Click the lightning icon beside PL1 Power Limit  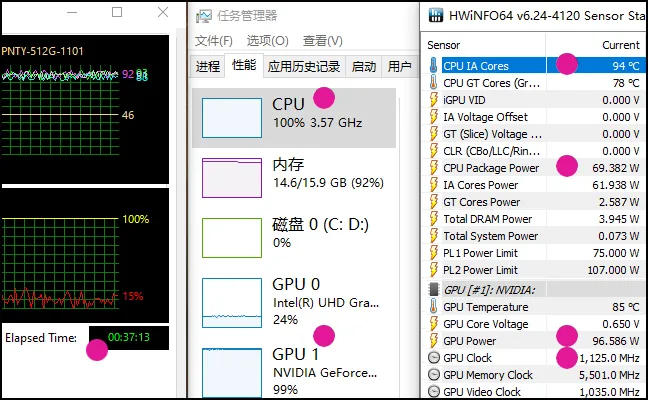[434, 252]
